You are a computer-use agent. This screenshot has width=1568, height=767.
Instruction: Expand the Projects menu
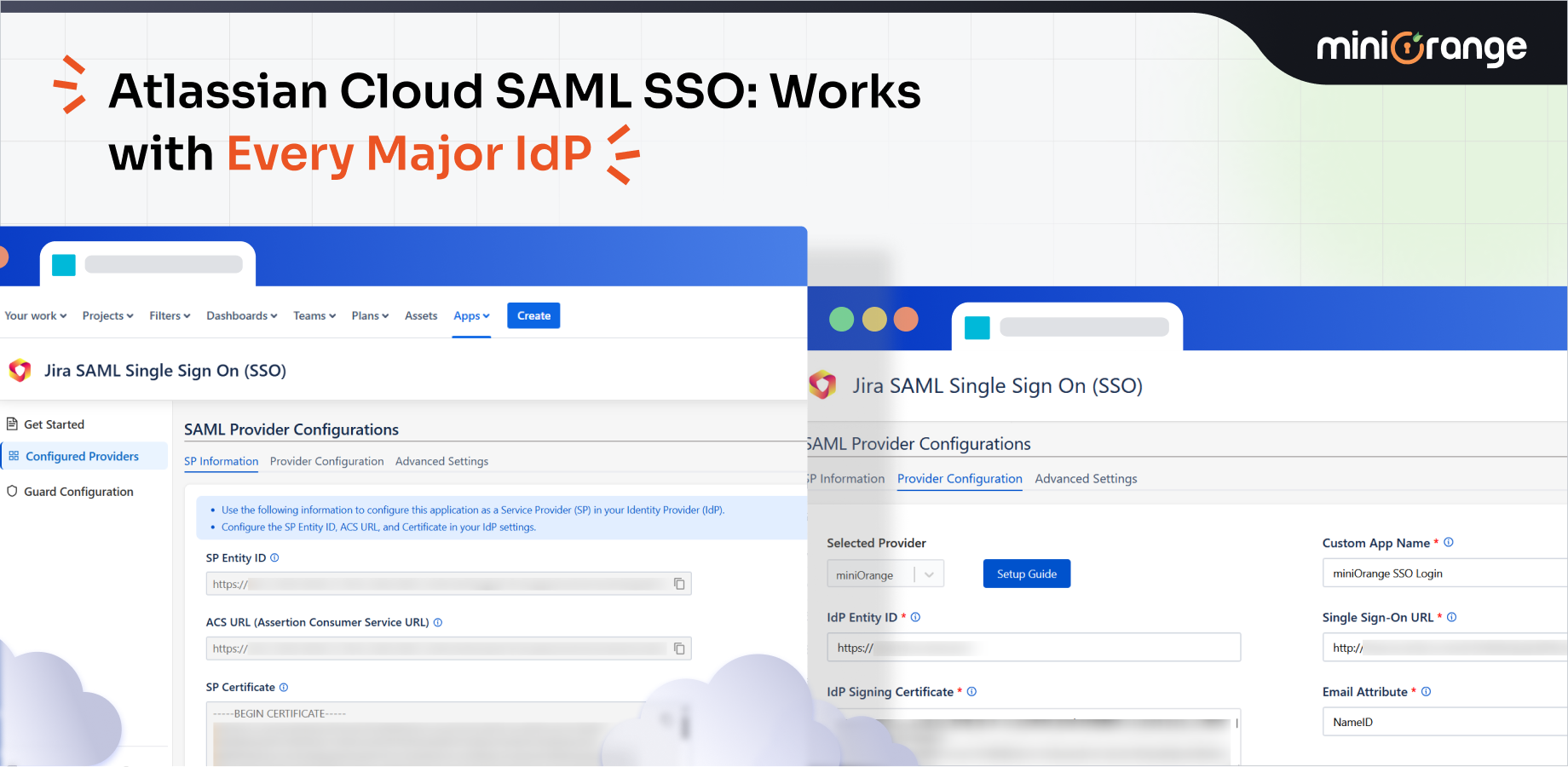108,316
